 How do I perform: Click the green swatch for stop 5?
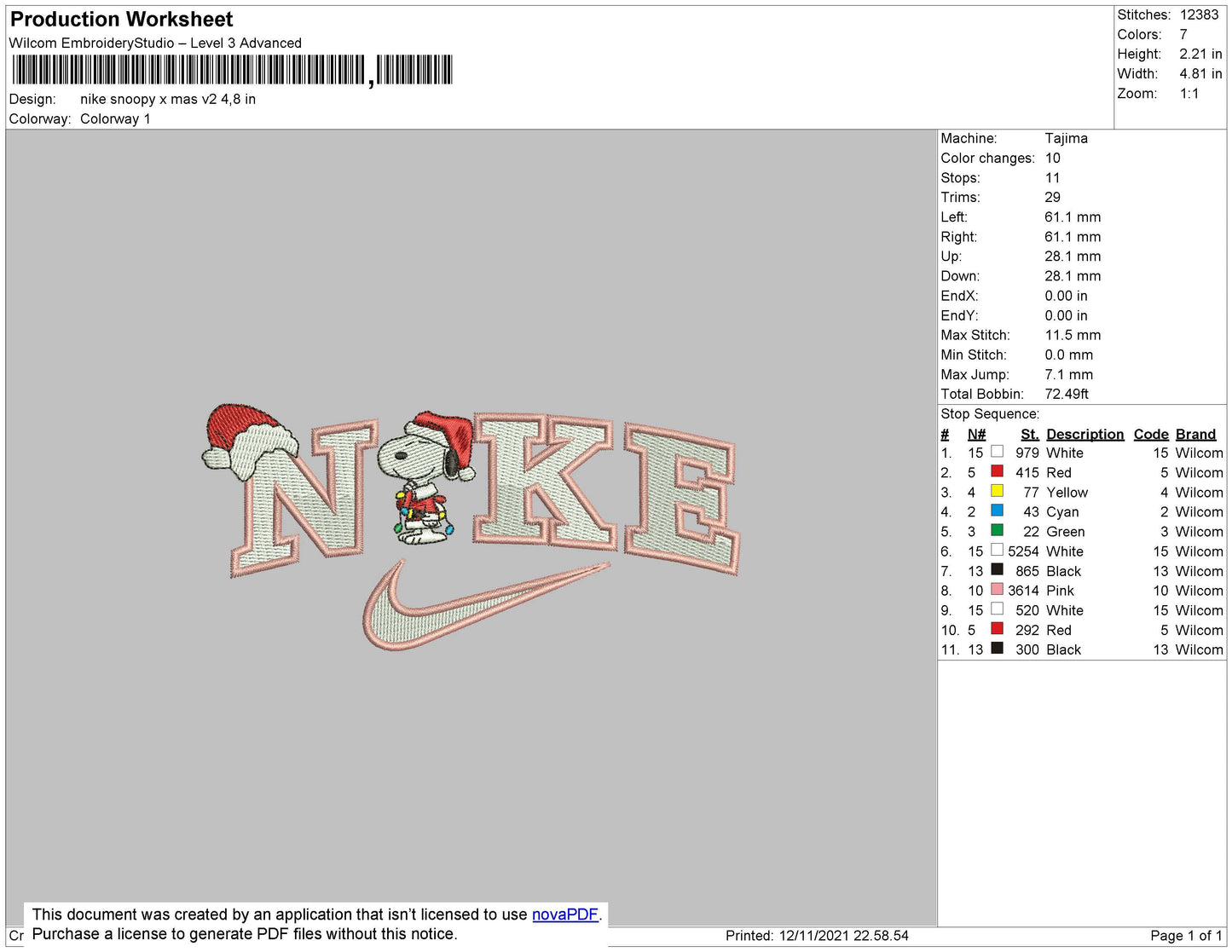click(x=997, y=530)
